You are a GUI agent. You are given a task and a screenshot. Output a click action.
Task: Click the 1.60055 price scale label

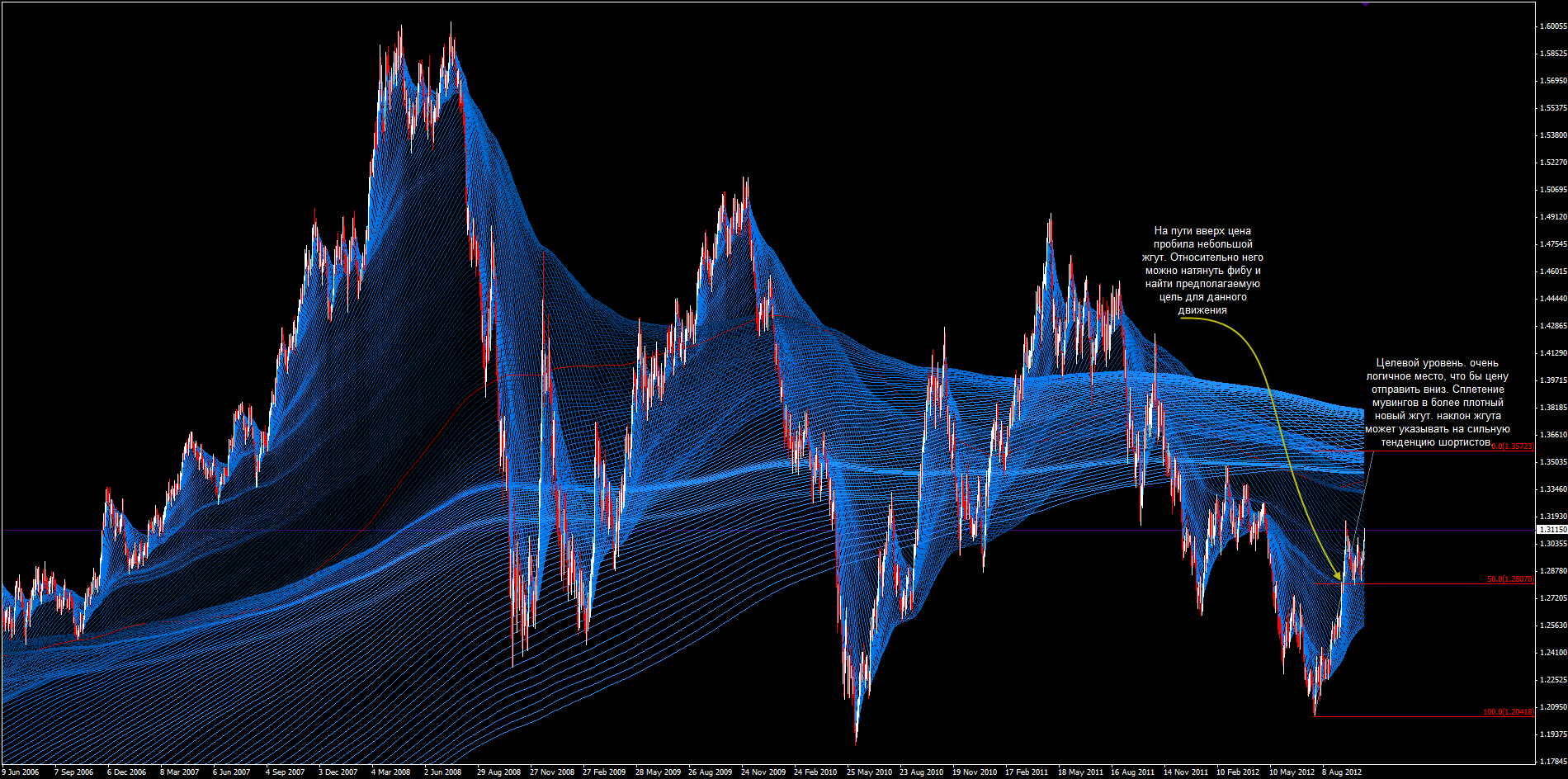[x=1553, y=26]
